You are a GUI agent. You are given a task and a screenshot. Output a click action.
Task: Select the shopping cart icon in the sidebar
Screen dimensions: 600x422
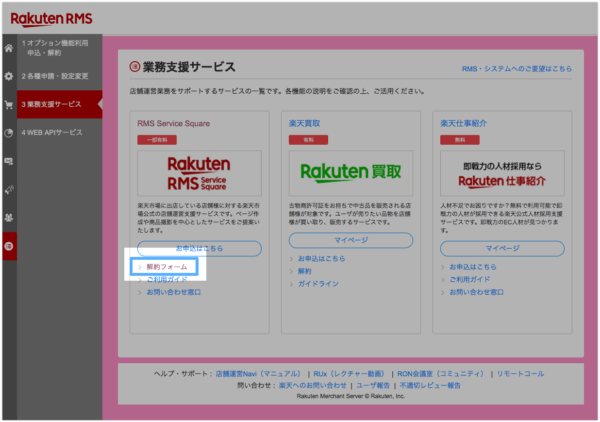coord(9,104)
